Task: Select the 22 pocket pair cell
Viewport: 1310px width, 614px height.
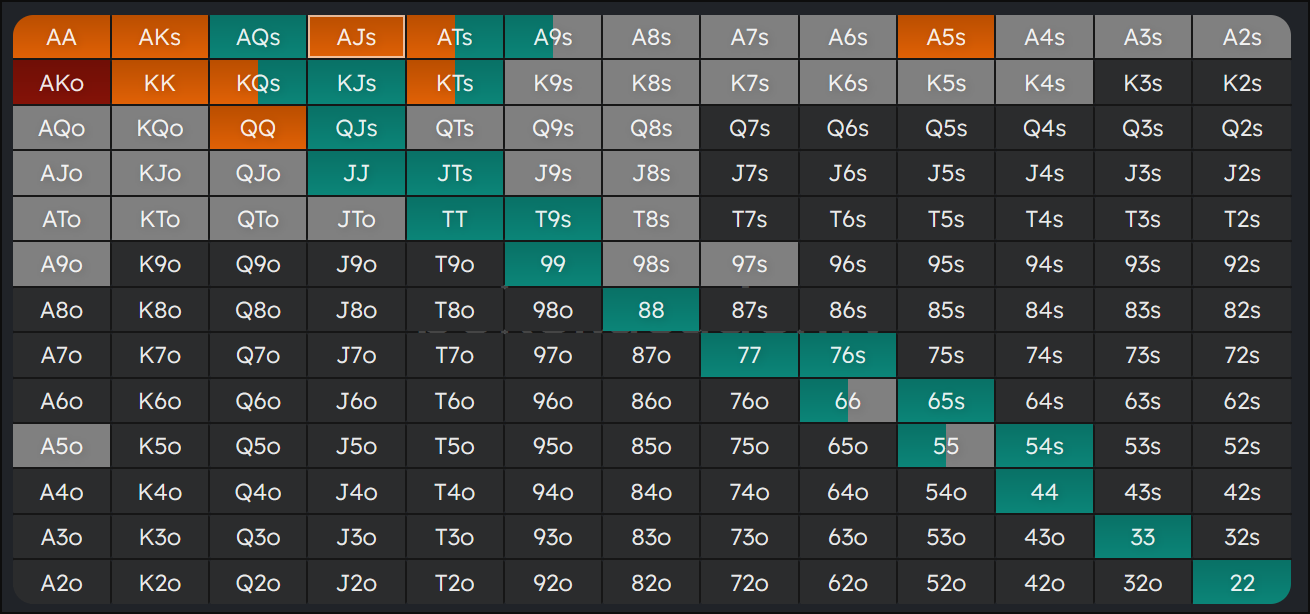Action: tap(1241, 583)
